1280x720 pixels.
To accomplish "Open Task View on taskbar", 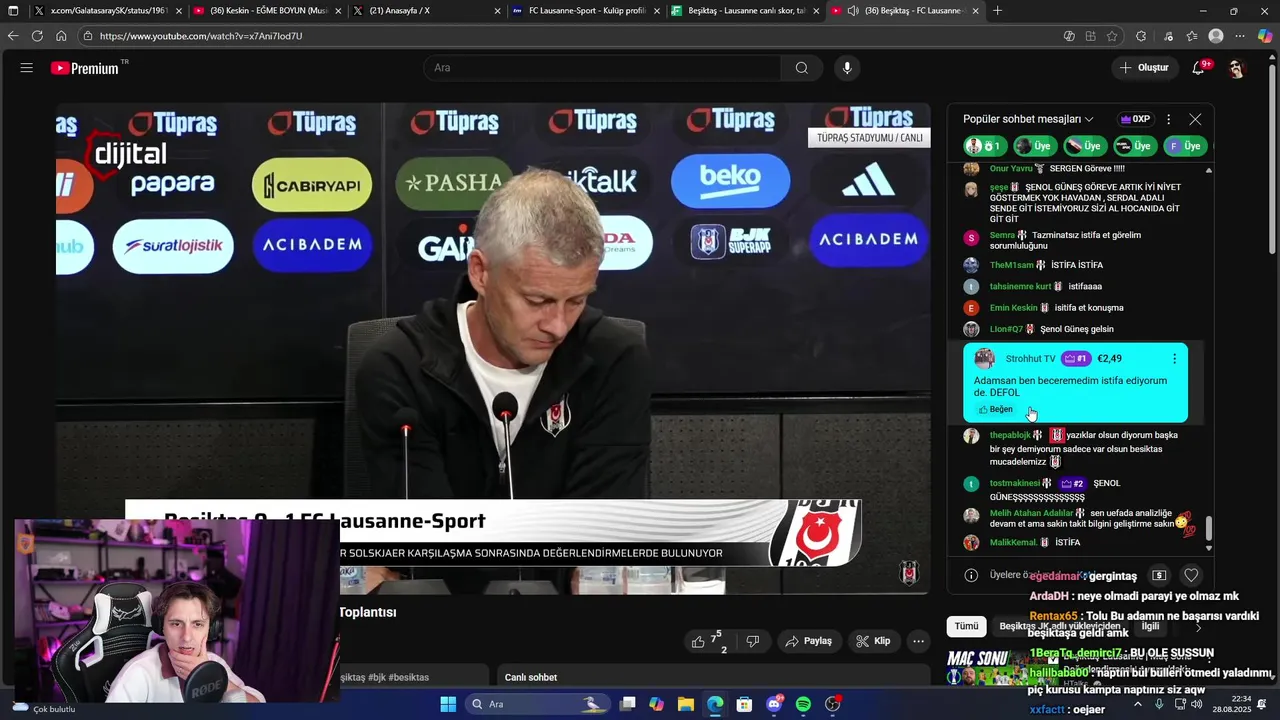I will (627, 704).
